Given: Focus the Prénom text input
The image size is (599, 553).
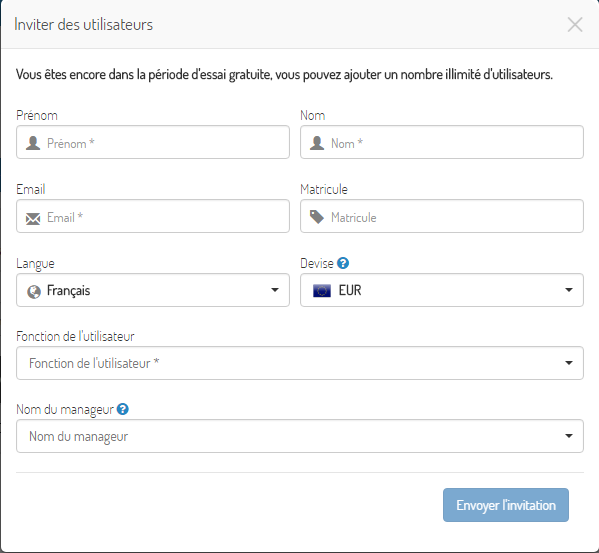Looking at the screenshot, I should pos(153,142).
